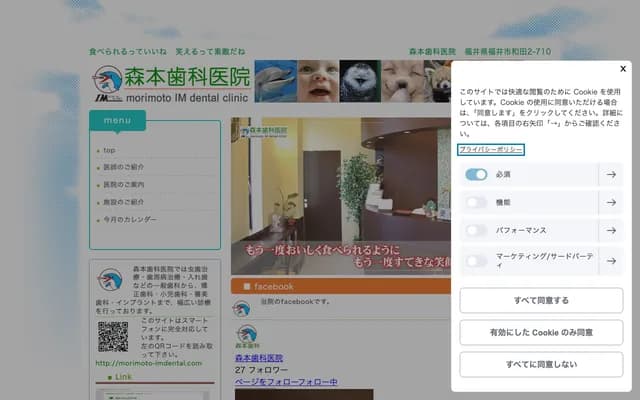Close the cookie consent dialog
This screenshot has height=400, width=640.
pos(623,69)
